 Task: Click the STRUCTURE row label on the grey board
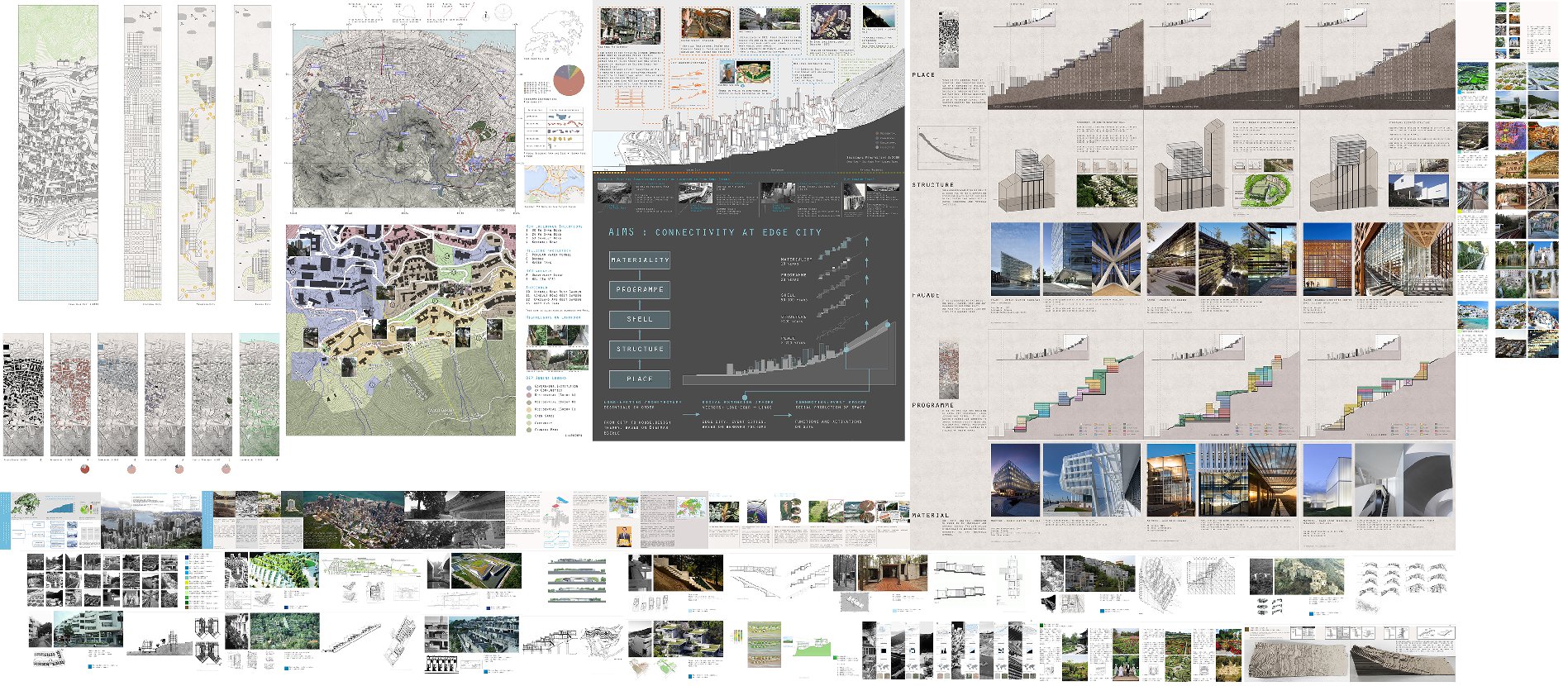pyautogui.click(x=932, y=185)
